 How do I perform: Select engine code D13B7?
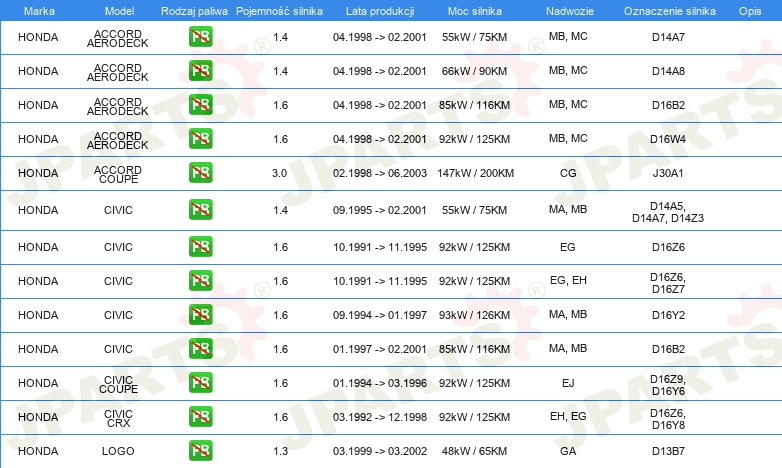tap(668, 451)
